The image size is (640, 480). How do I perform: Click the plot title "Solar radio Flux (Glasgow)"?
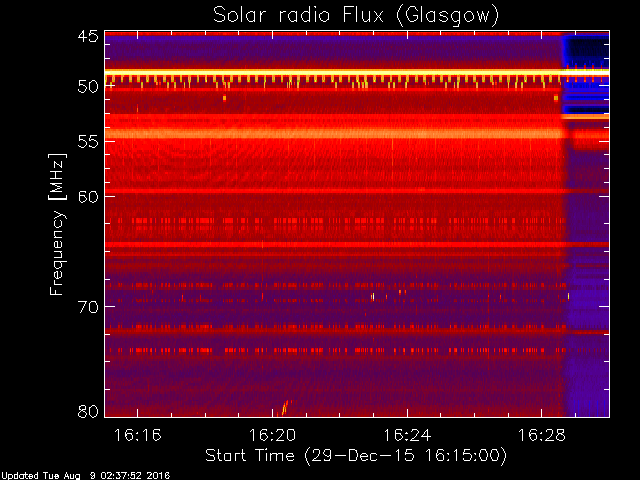(x=356, y=16)
